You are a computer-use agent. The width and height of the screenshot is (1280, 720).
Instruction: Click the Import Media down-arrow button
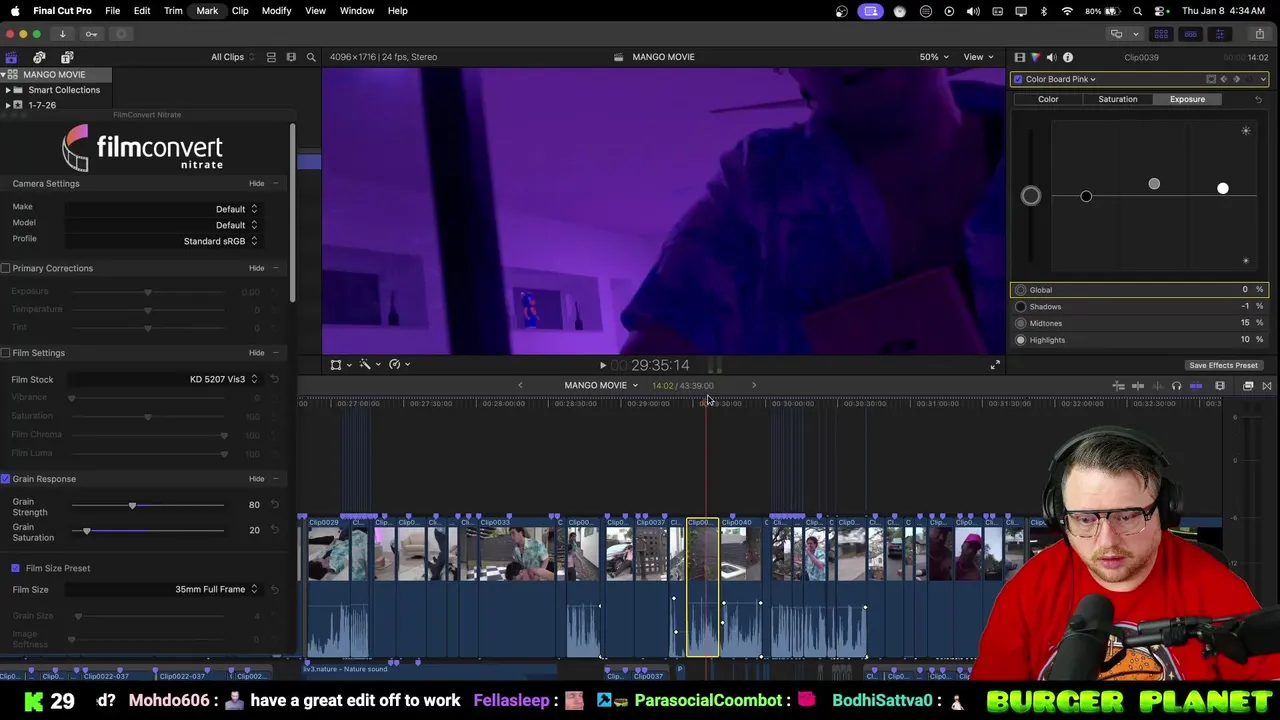click(x=62, y=34)
